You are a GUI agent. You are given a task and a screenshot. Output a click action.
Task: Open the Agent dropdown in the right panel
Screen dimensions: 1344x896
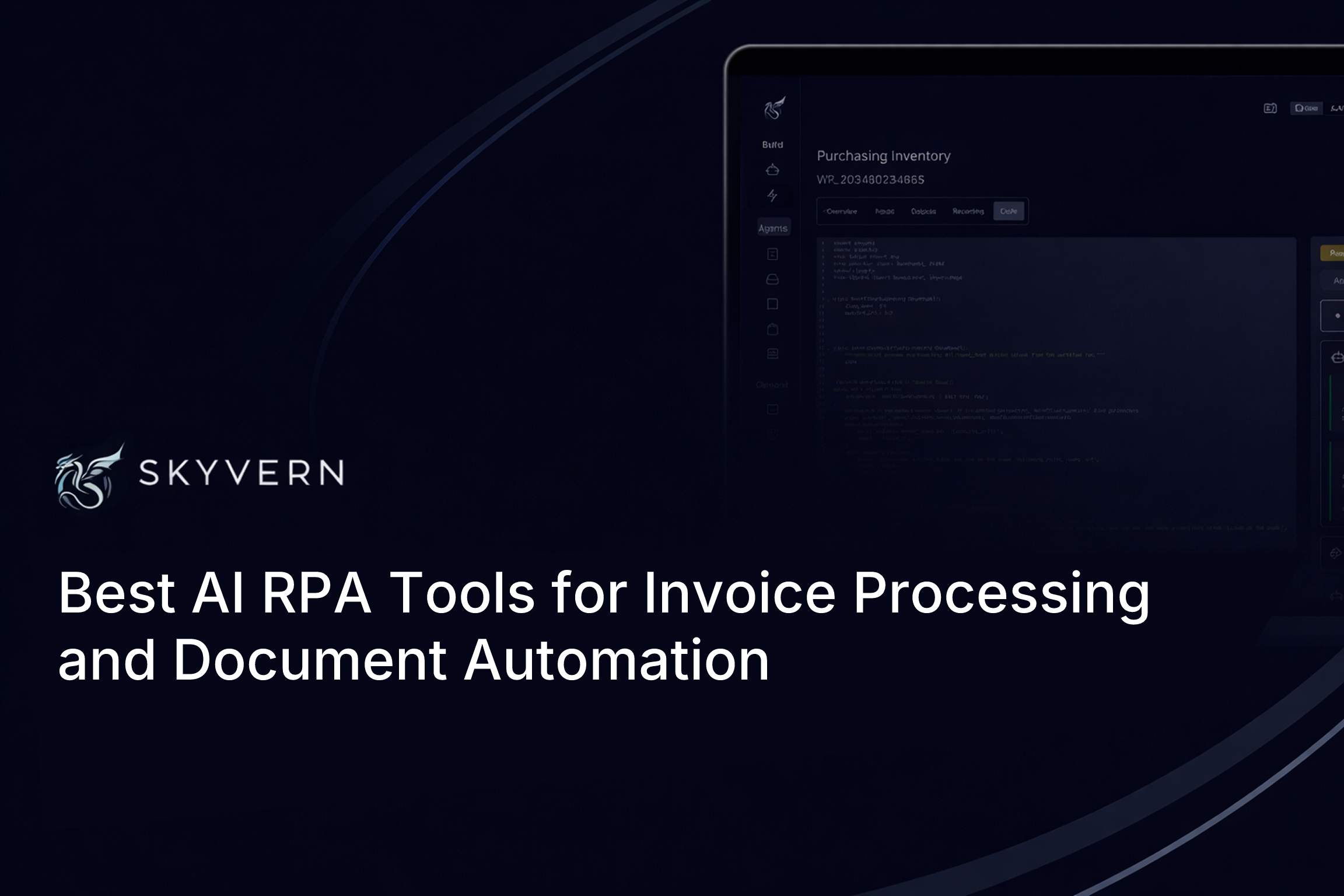click(x=1336, y=281)
